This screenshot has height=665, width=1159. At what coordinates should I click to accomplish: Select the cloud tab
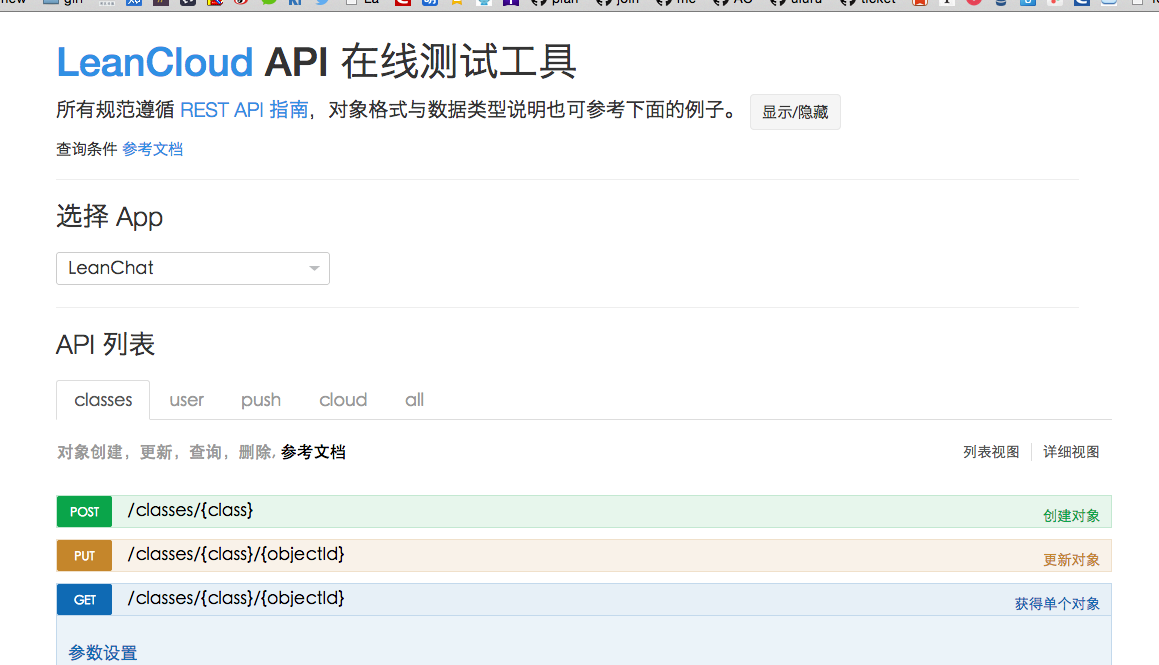point(343,400)
